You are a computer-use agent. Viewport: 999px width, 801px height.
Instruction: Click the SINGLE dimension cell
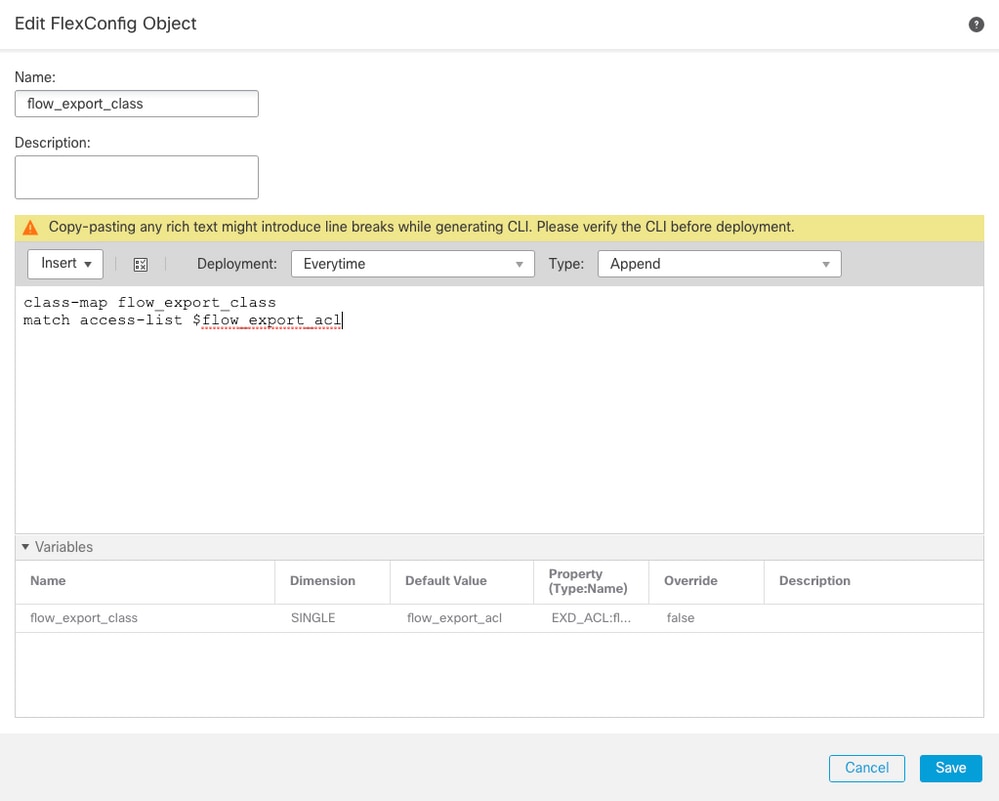pyautogui.click(x=312, y=617)
